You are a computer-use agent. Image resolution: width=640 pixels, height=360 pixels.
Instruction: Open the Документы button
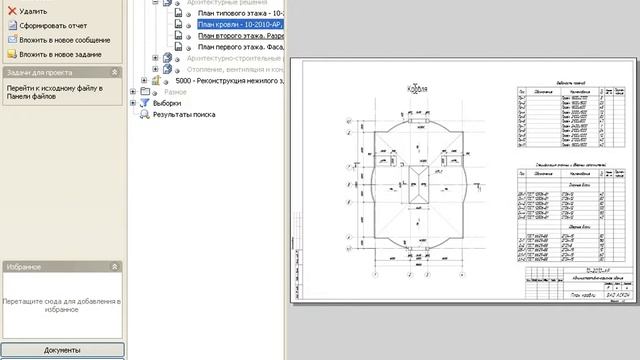point(62,350)
